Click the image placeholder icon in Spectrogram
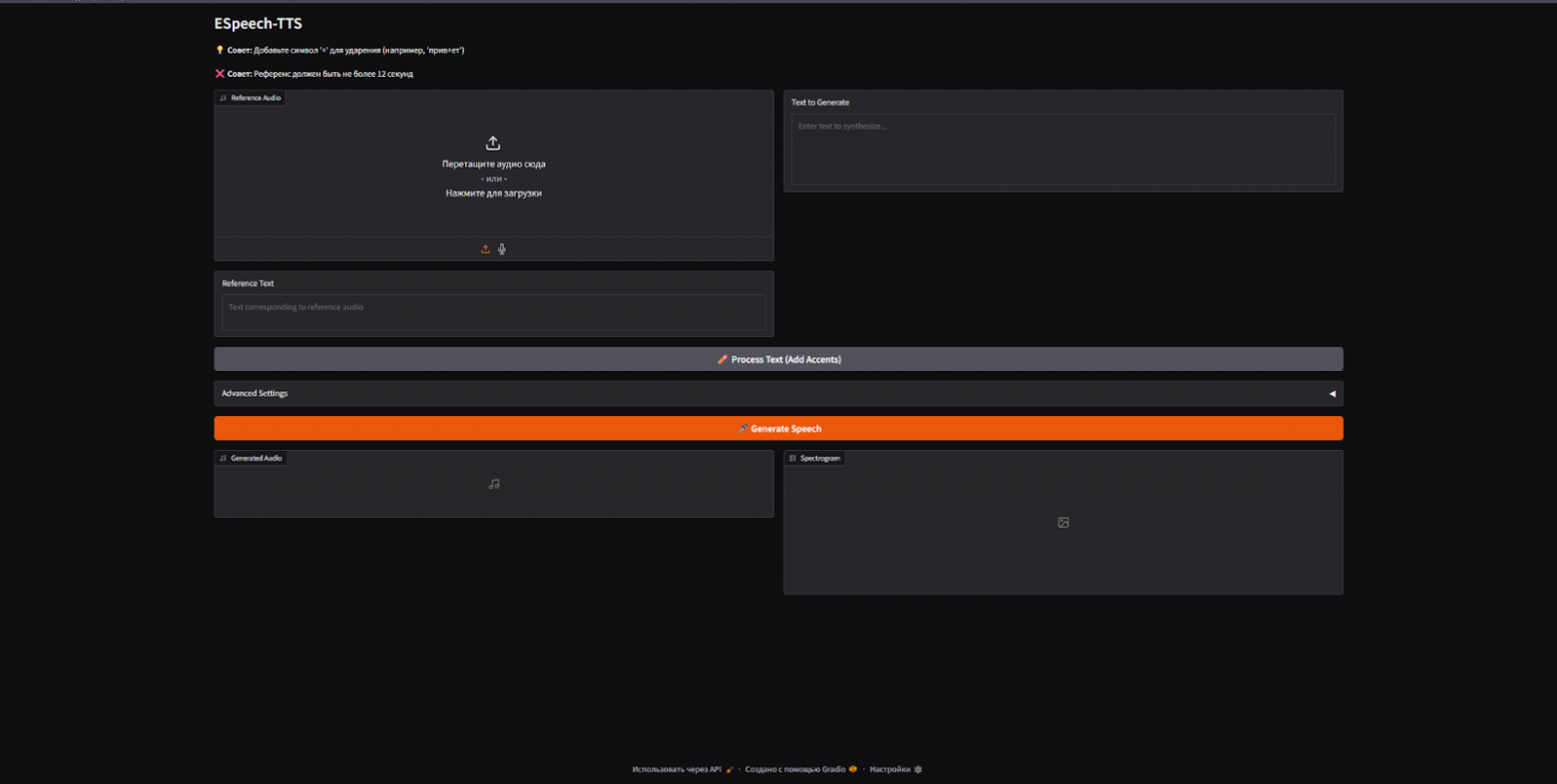Viewport: 1557px width, 784px height. point(1063,523)
